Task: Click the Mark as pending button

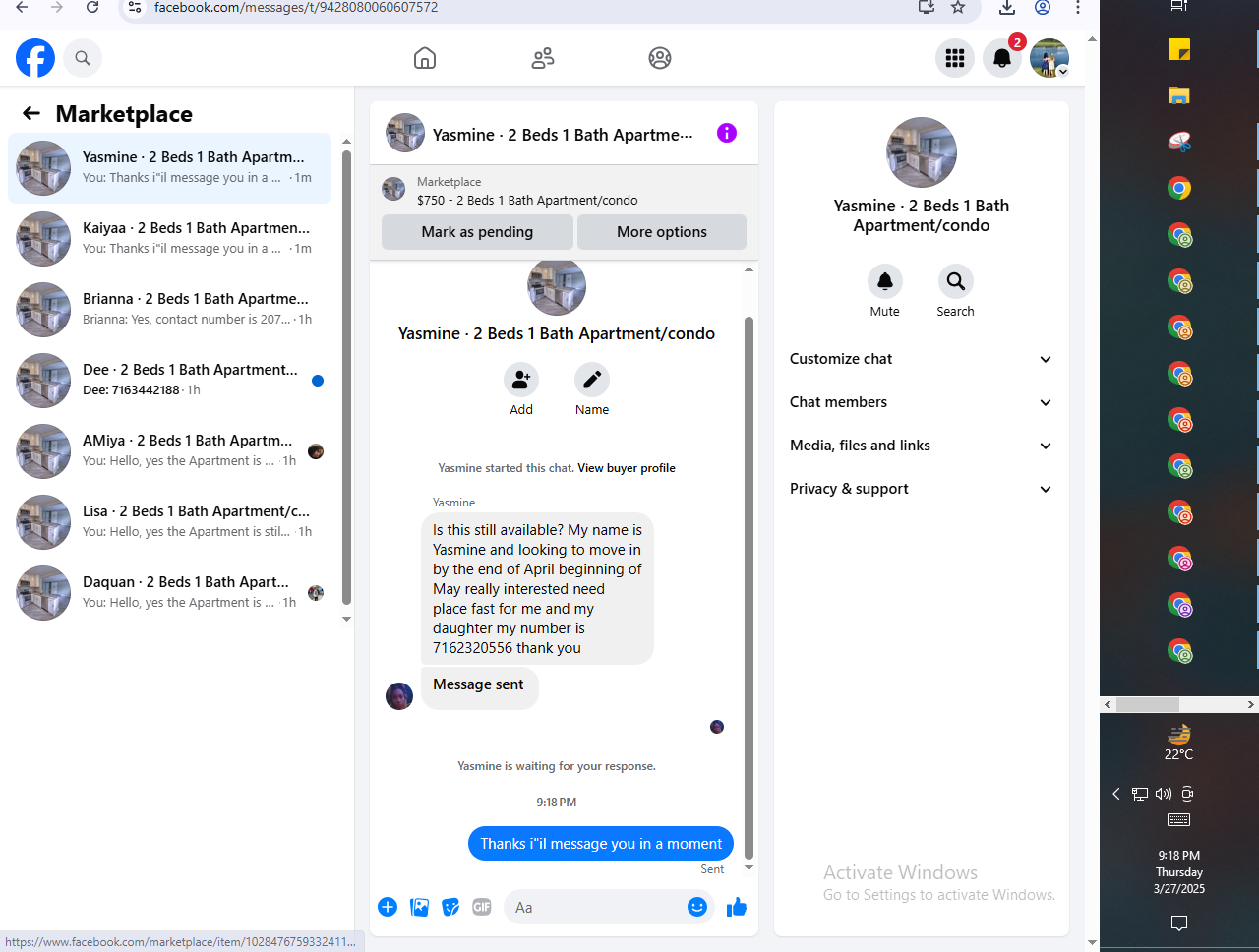Action: coord(477,232)
